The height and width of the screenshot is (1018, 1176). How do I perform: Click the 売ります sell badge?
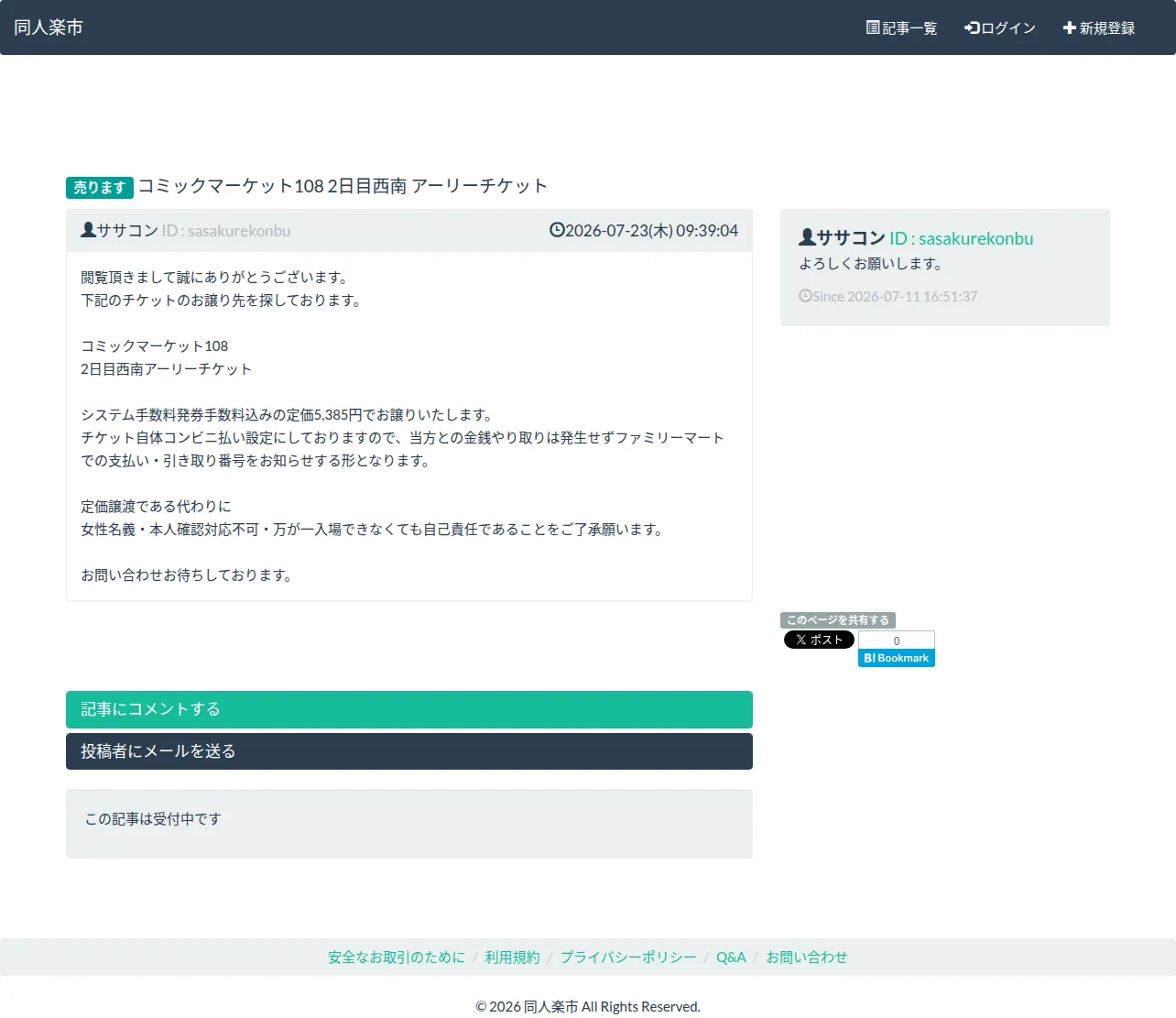100,187
